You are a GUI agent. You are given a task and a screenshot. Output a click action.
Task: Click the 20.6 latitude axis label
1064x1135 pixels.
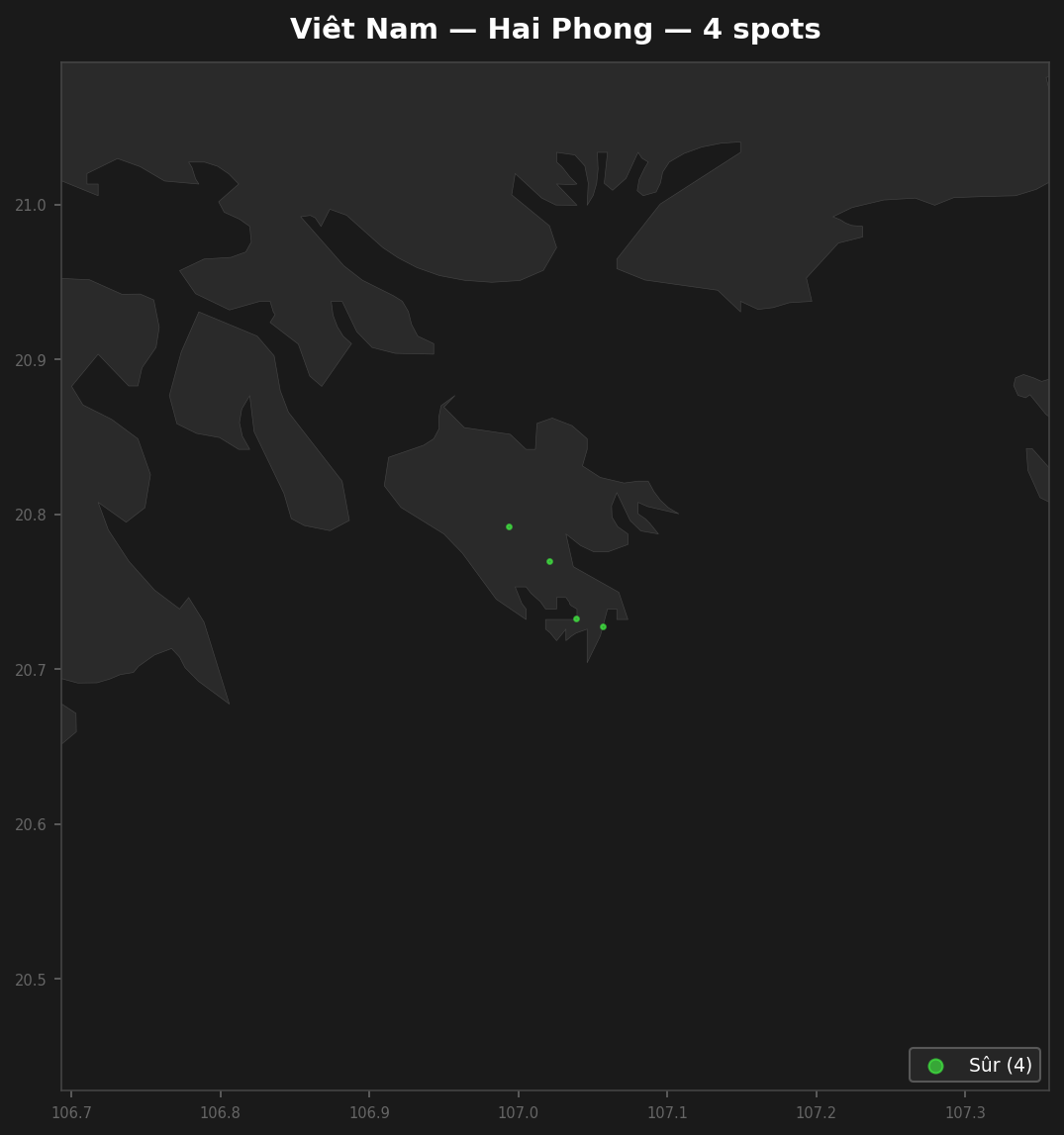[31, 825]
